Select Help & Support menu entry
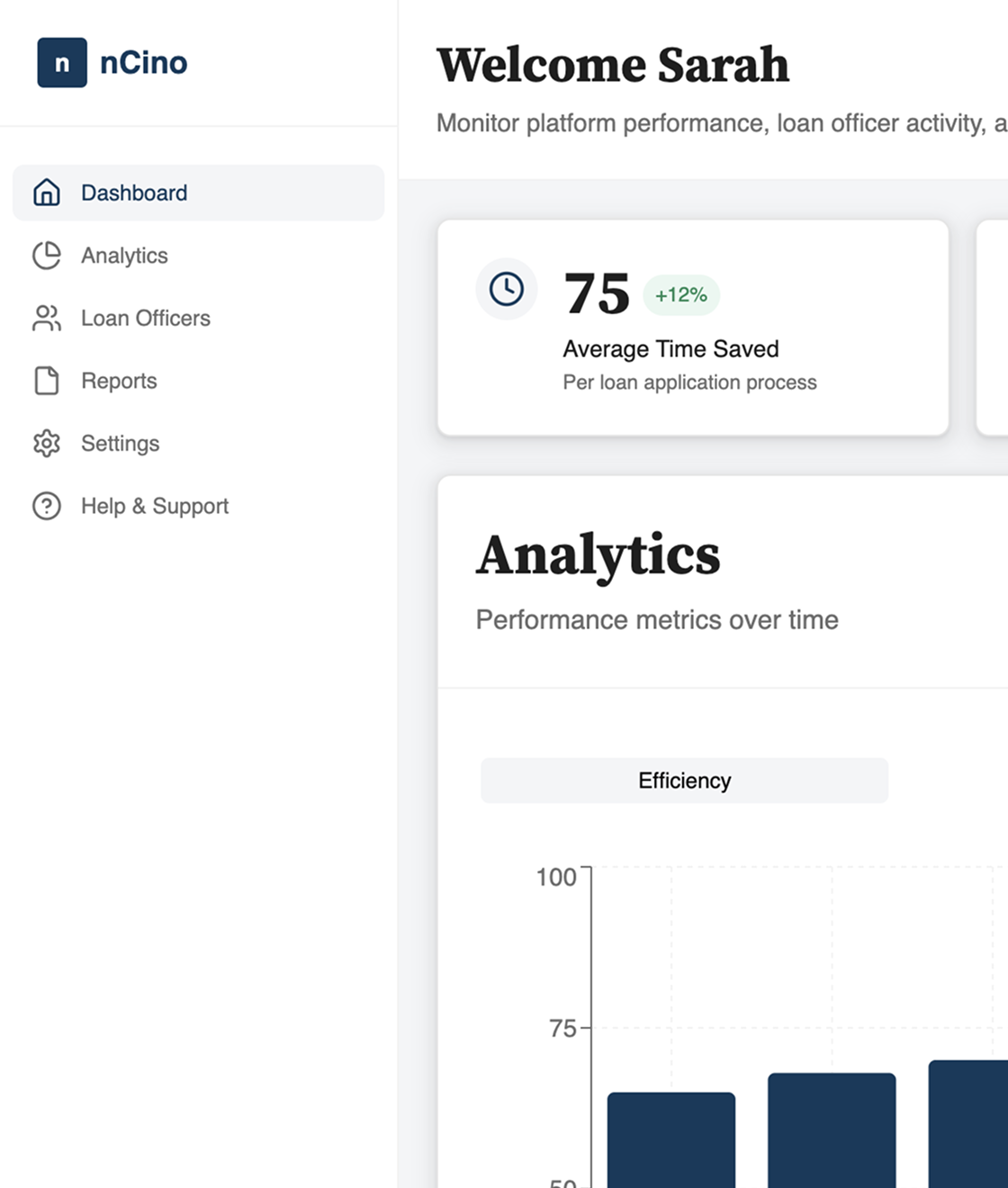Screen dimensions: 1008x1188 click(155, 506)
